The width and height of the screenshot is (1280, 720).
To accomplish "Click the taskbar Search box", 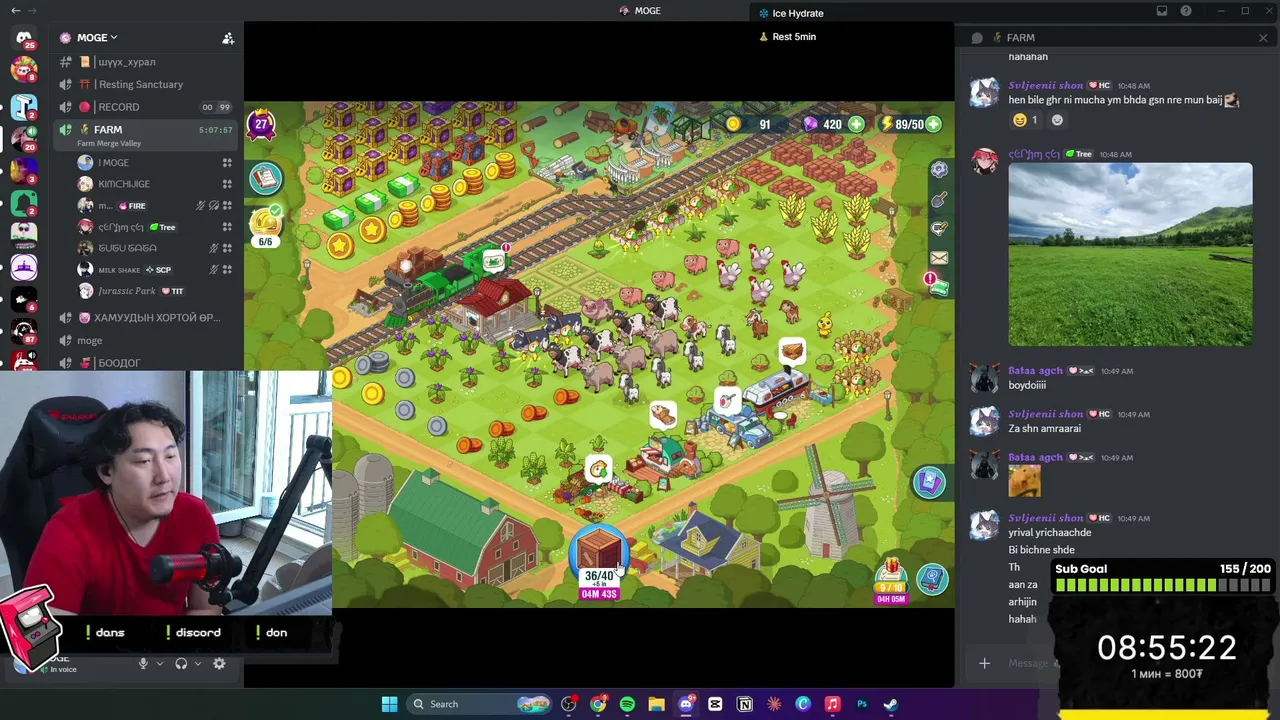I will [x=478, y=704].
